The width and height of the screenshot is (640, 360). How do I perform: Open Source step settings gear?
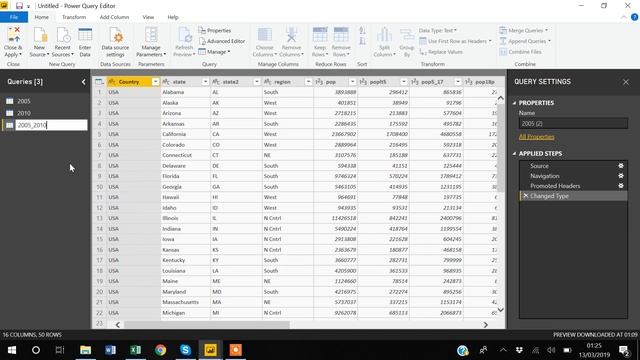click(621, 166)
